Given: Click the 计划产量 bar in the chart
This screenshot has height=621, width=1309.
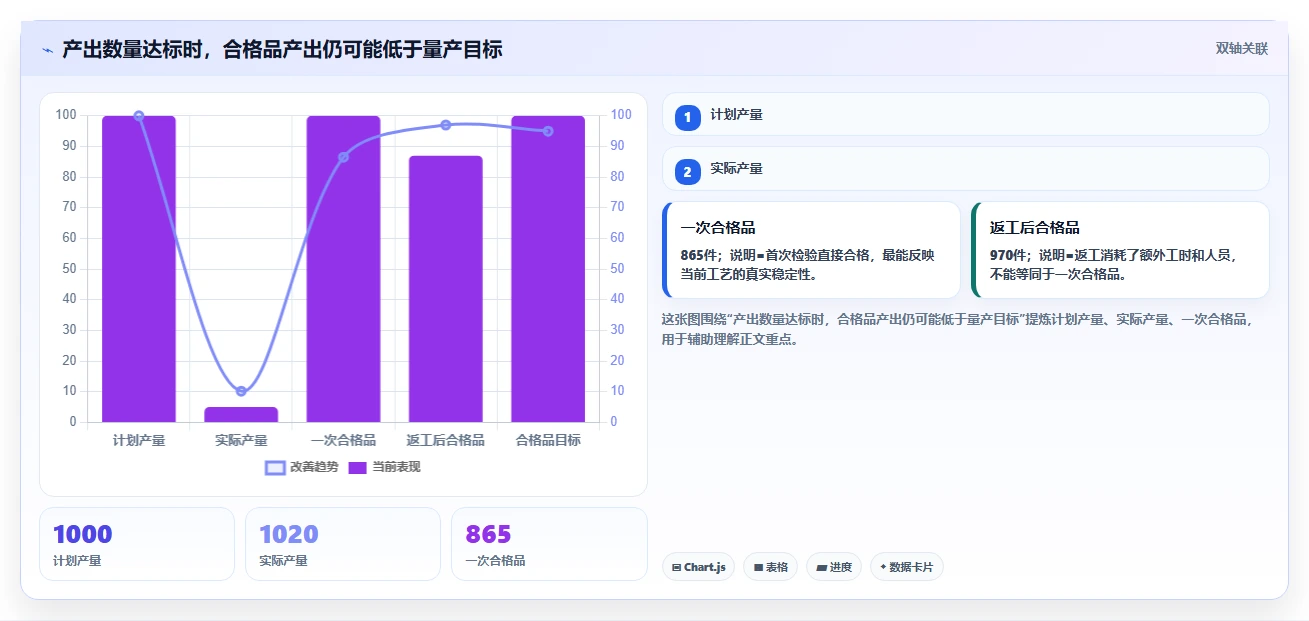Looking at the screenshot, I should (x=139, y=269).
